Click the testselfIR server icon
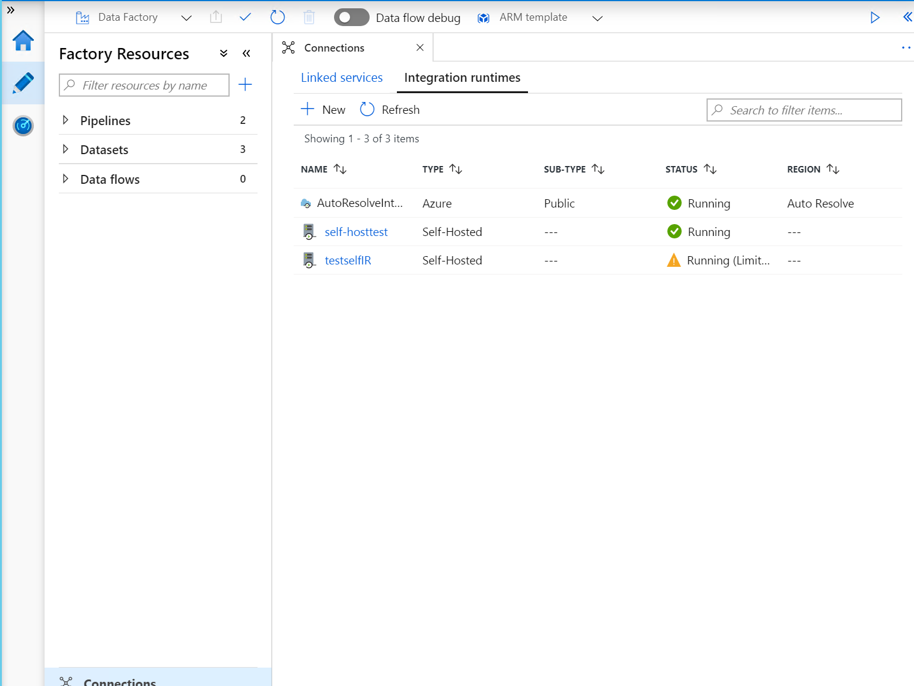The width and height of the screenshot is (914, 686). tap(309, 261)
